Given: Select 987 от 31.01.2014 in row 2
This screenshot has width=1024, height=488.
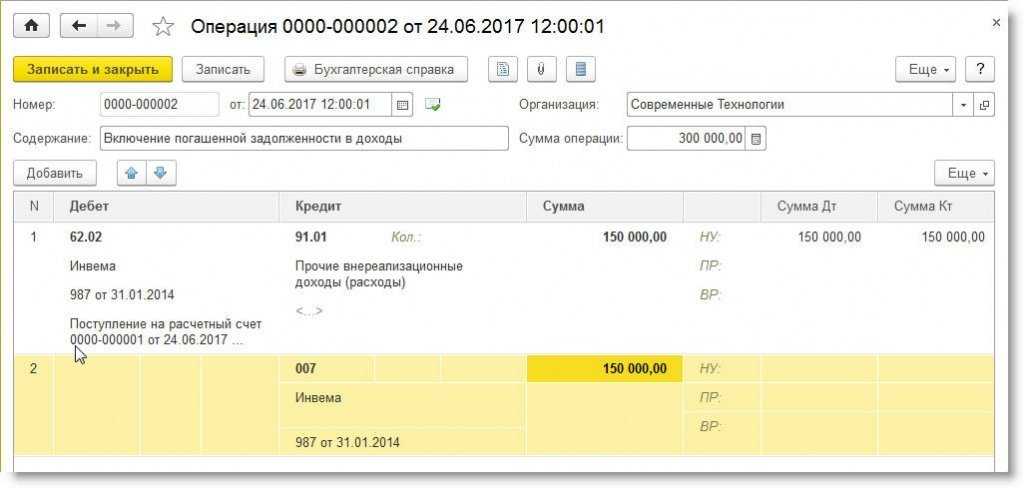Looking at the screenshot, I should point(347,442).
